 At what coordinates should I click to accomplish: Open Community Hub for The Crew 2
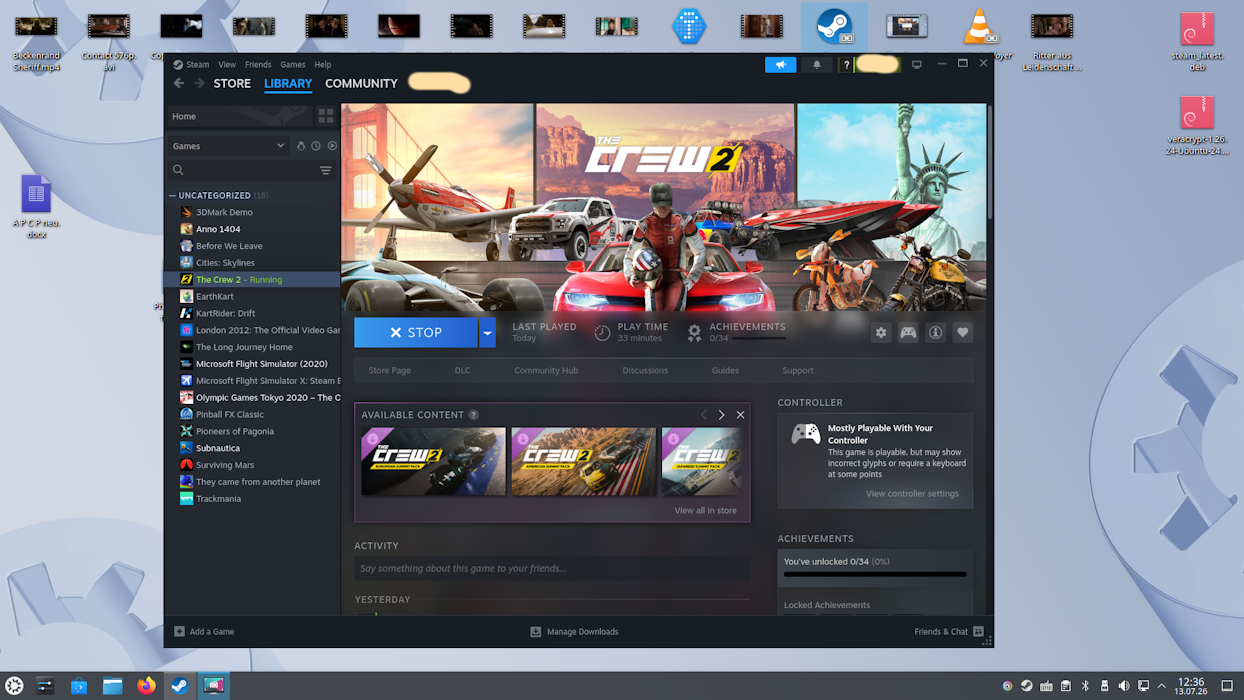pyautogui.click(x=546, y=370)
